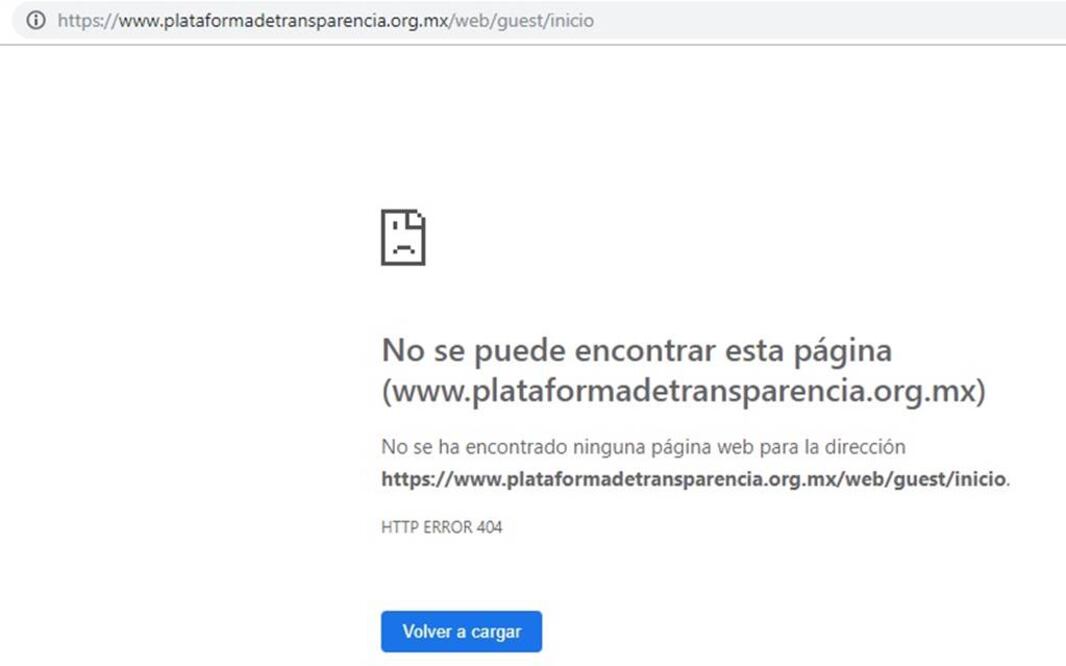The image size is (1066, 666).
Task: Click the word dirección in the description
Action: click(865, 447)
